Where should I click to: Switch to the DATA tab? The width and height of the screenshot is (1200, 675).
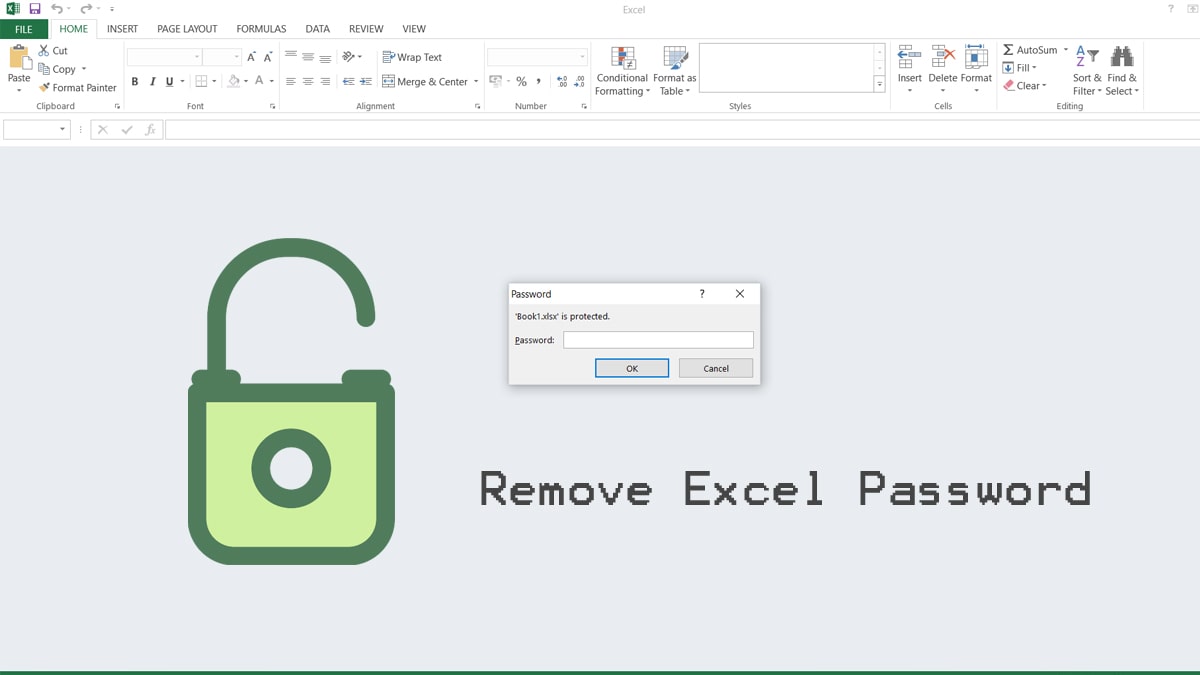(318, 29)
